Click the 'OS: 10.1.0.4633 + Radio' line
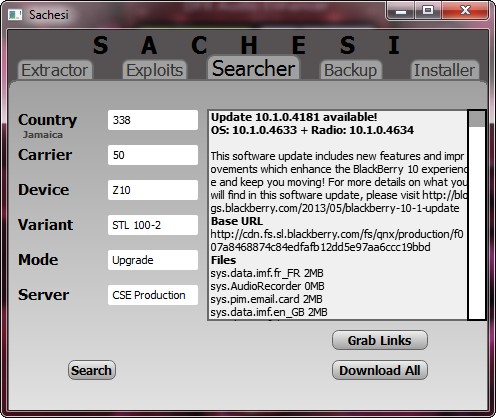Viewport: 496px width, 418px height. click(x=312, y=130)
